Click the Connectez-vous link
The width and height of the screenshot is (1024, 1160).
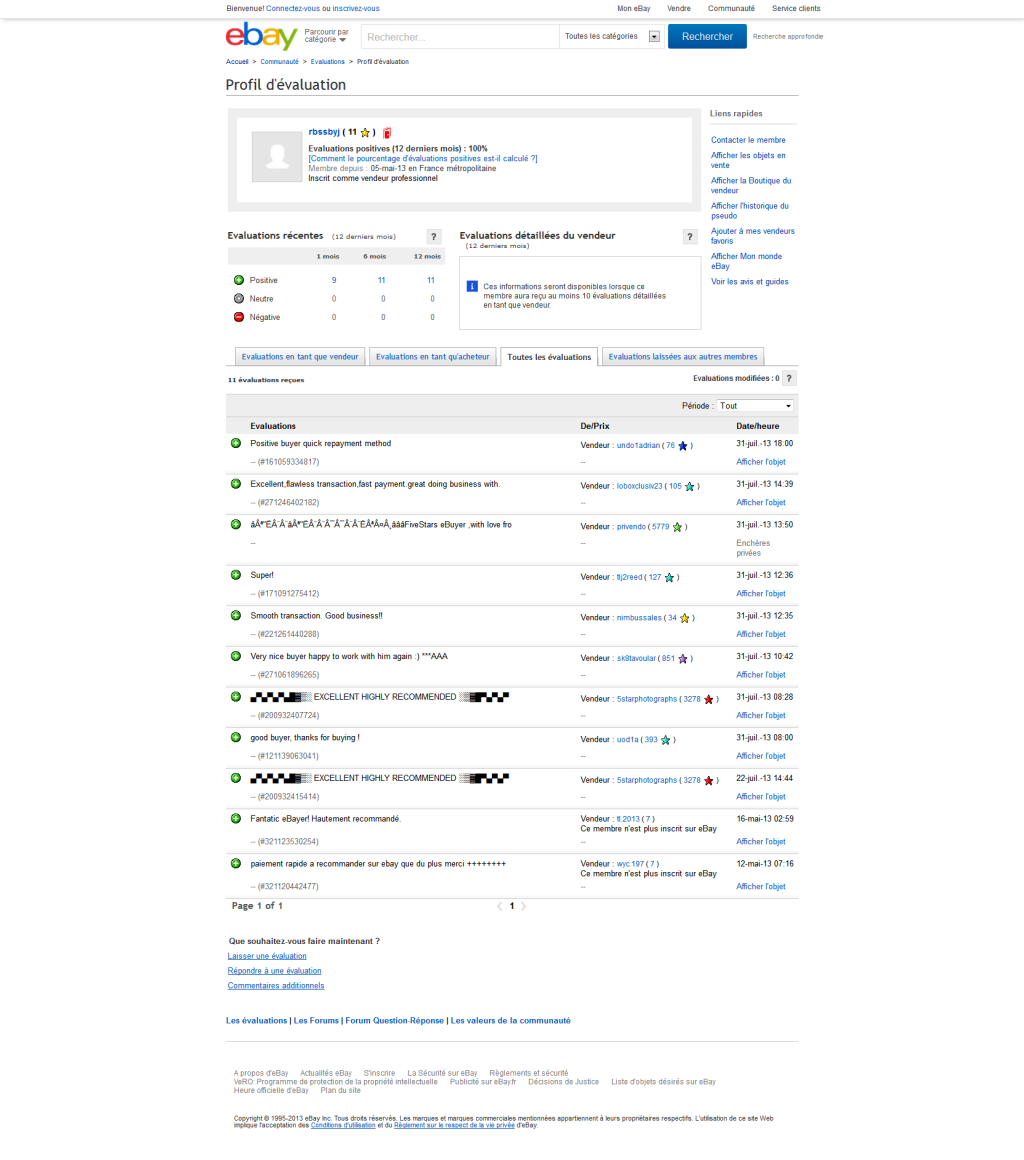[293, 9]
